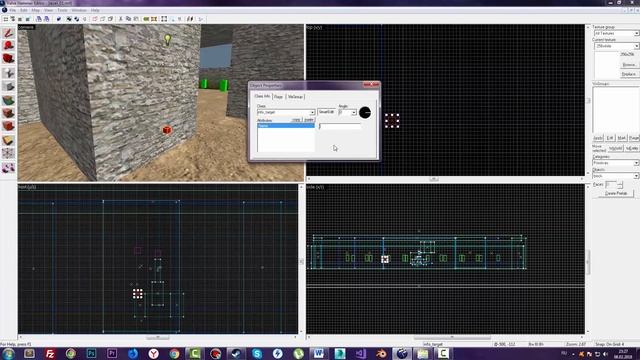Click the save window state icon
640x360 pixels.
(x=46, y=19)
